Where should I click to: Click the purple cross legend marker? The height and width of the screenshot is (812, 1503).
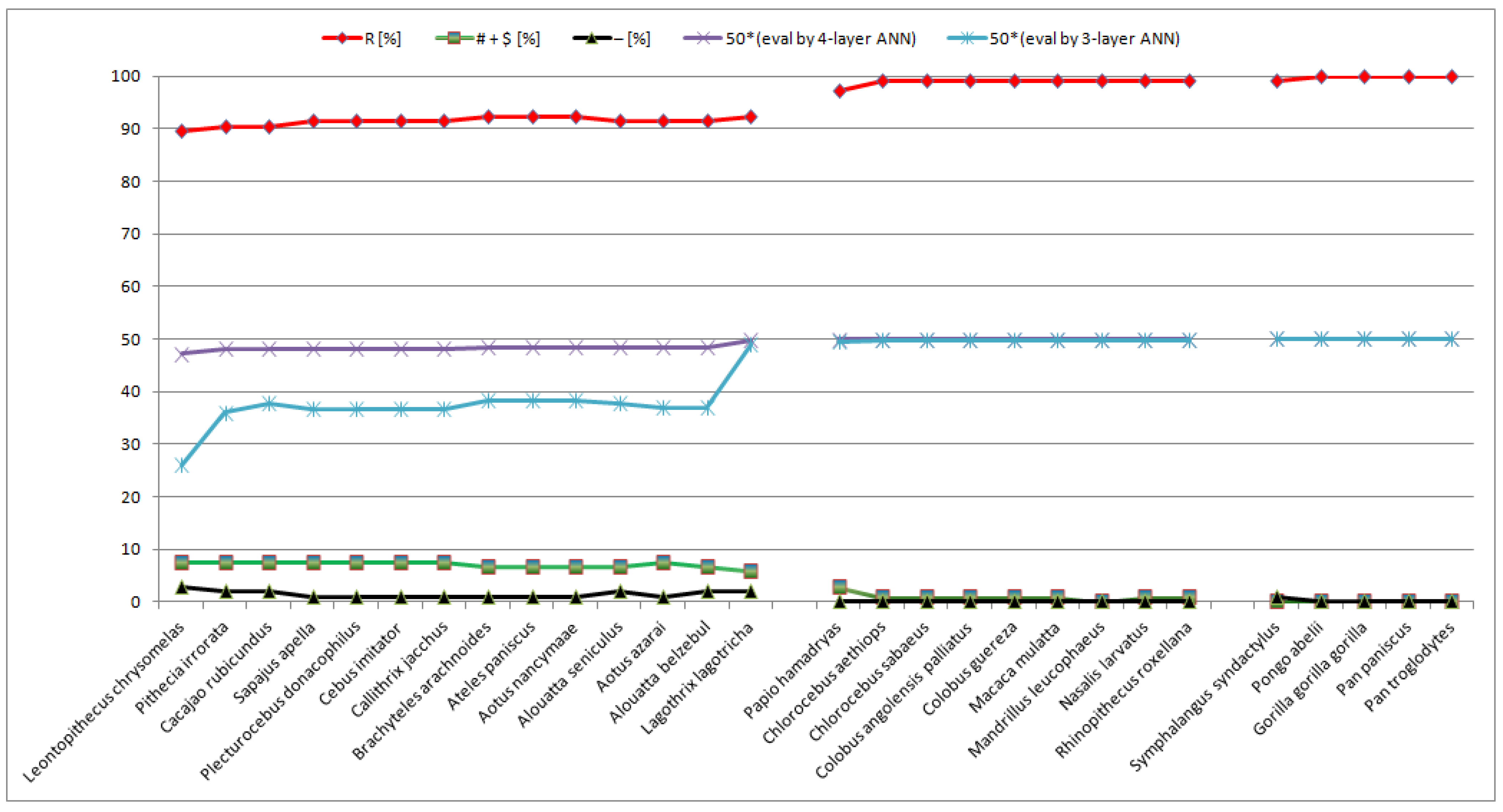click(x=702, y=38)
